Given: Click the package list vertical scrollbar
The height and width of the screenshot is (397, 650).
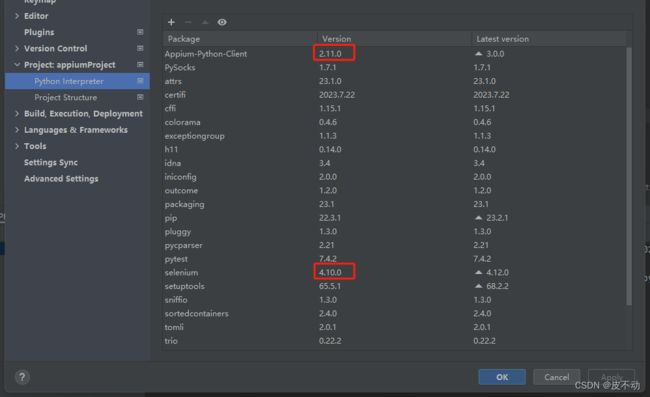Looking at the screenshot, I should [629, 176].
